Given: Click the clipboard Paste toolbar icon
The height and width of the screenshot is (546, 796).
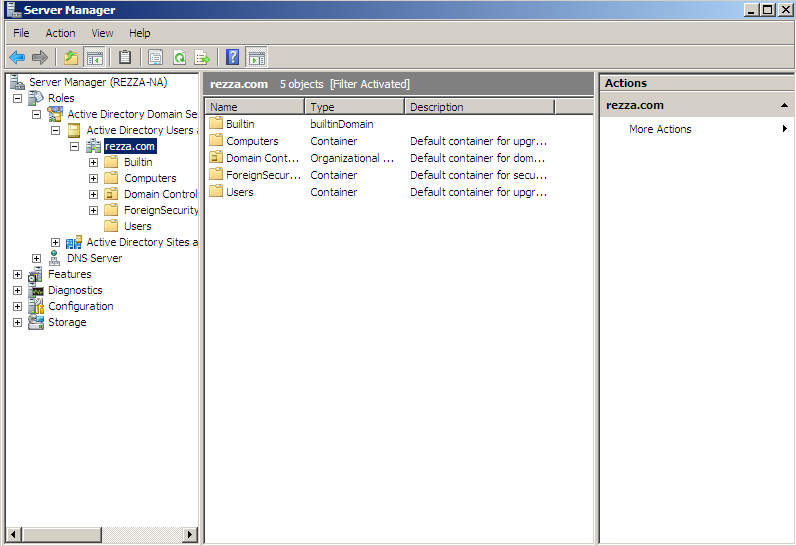Looking at the screenshot, I should click(x=125, y=57).
